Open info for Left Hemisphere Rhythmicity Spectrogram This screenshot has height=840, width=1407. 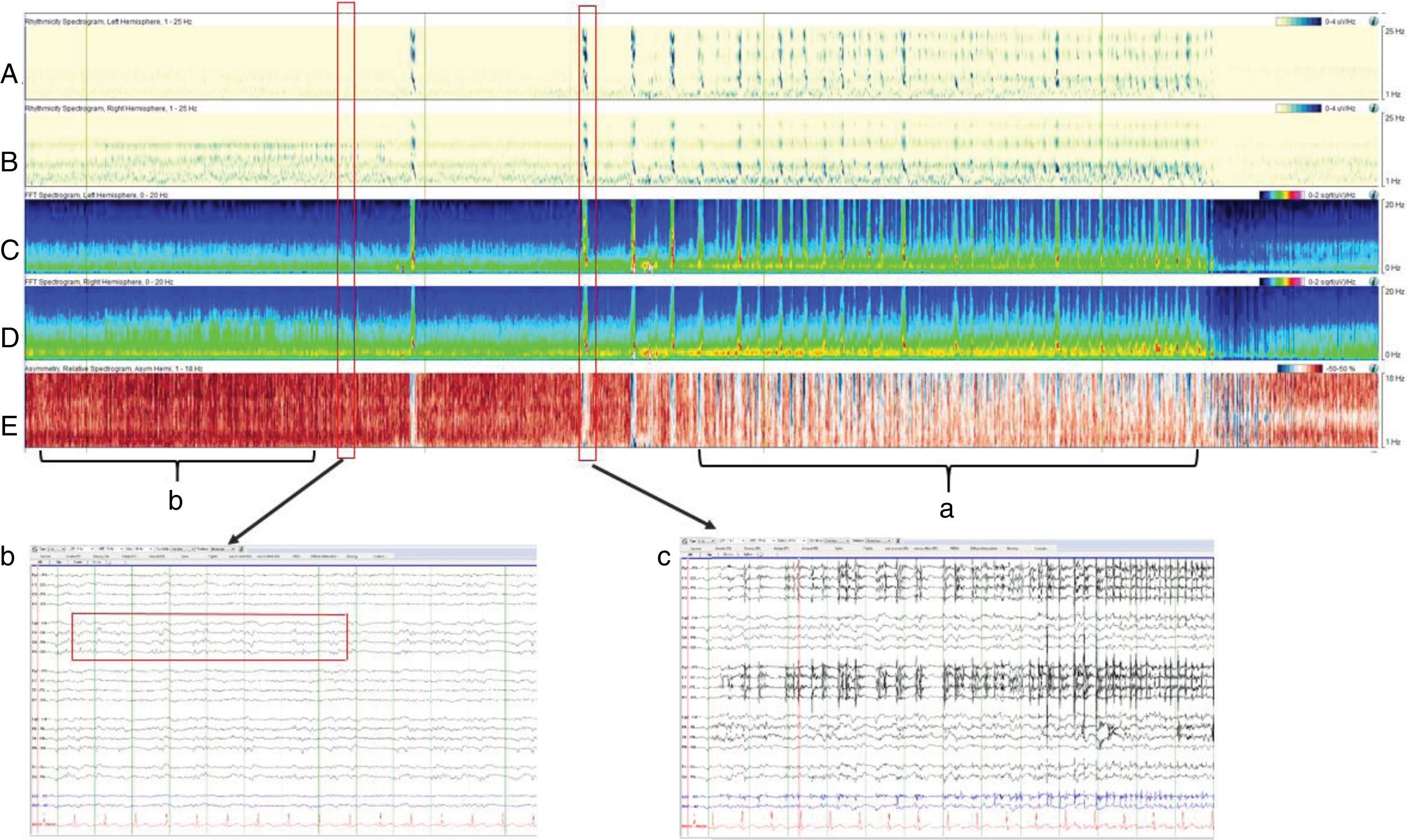(1373, 21)
